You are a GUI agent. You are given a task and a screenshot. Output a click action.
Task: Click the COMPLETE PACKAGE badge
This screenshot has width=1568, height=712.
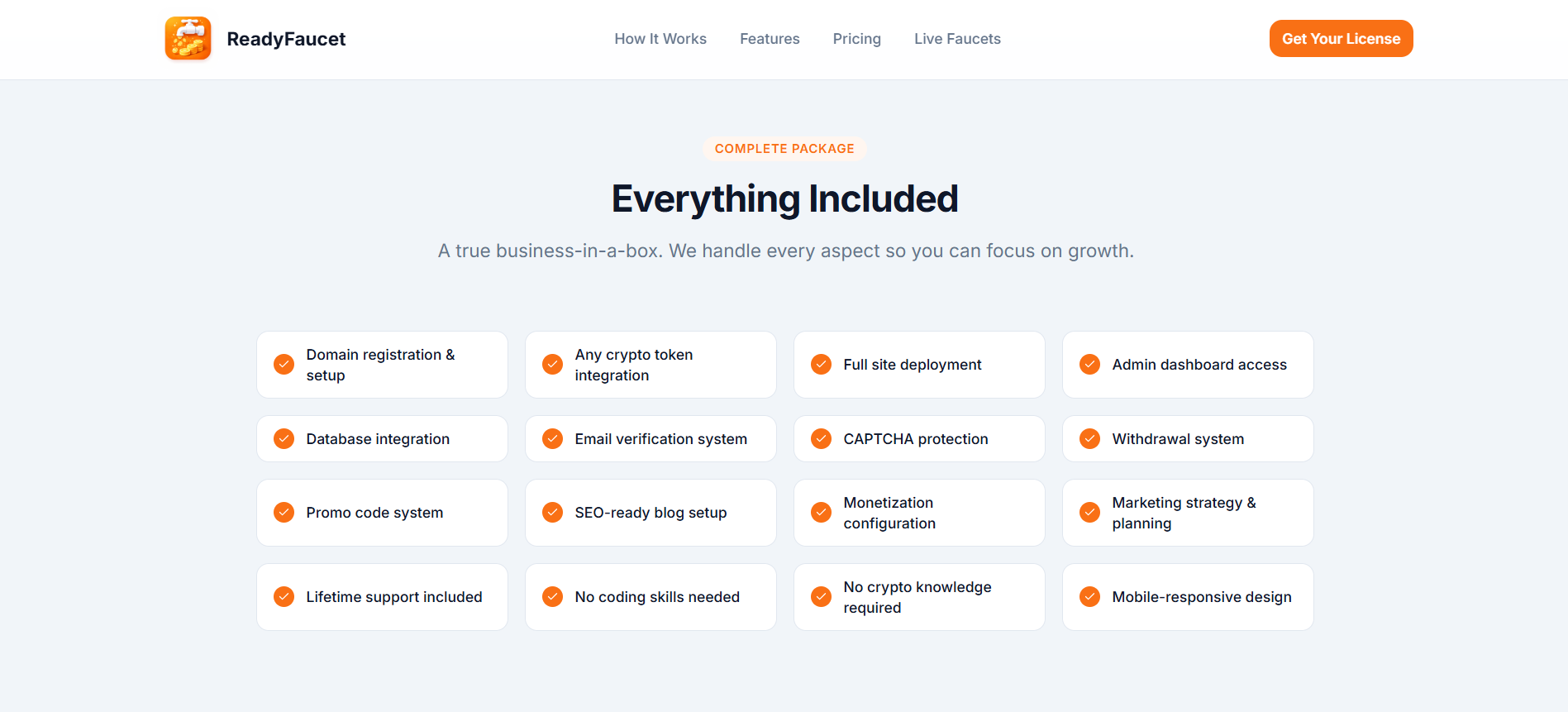pos(784,149)
